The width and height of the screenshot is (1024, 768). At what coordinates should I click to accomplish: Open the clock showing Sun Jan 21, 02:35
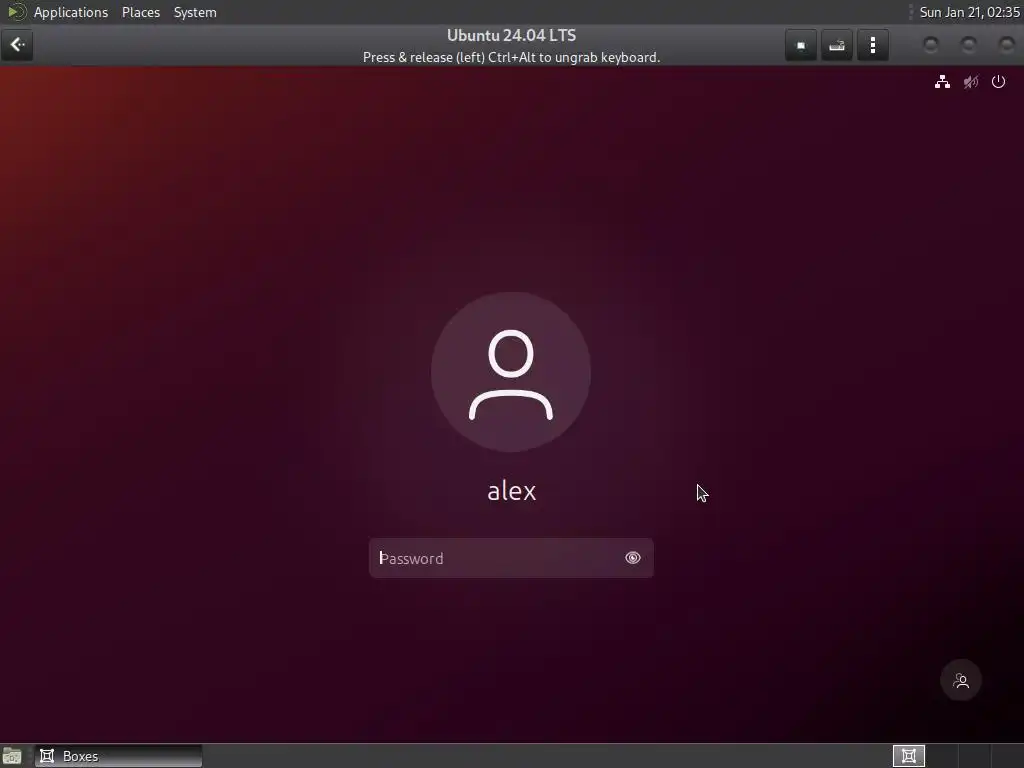coord(970,12)
